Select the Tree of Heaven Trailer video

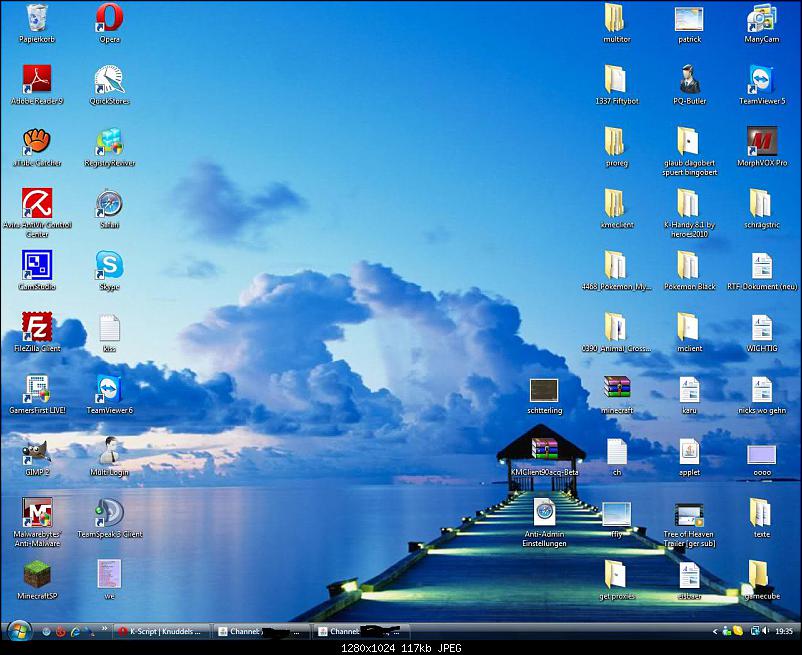click(689, 515)
